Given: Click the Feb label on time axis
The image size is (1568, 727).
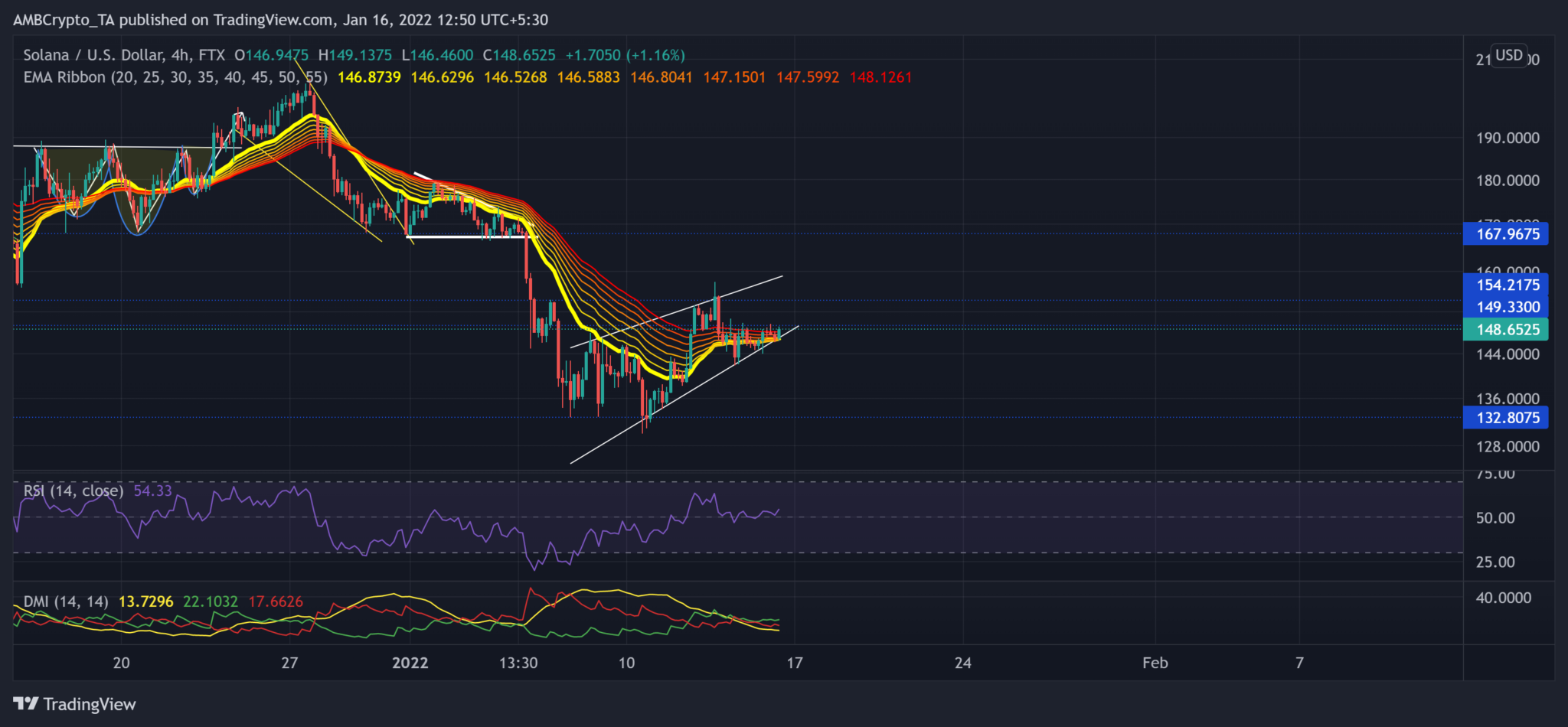Looking at the screenshot, I should pyautogui.click(x=1155, y=663).
